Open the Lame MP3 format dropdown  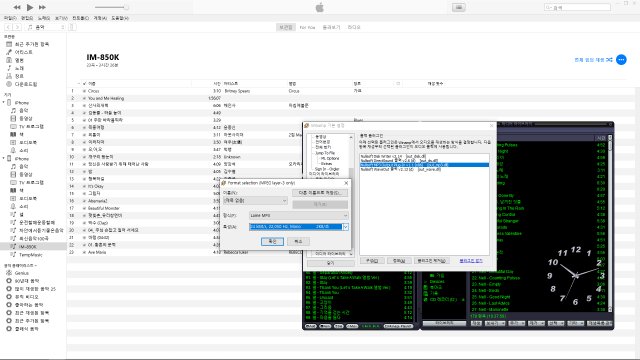click(299, 216)
